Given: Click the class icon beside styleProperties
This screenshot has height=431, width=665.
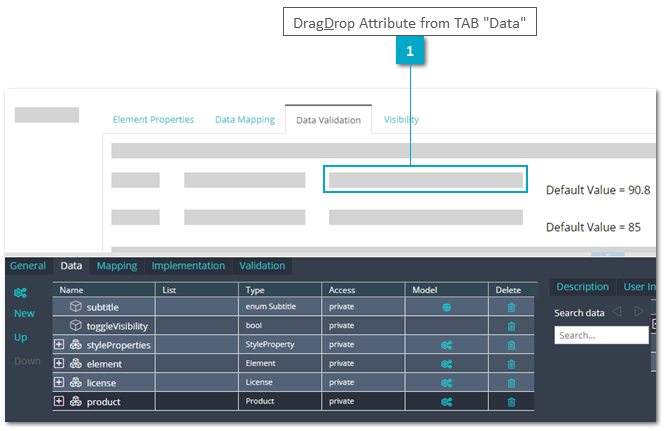Looking at the screenshot, I should (x=75, y=344).
